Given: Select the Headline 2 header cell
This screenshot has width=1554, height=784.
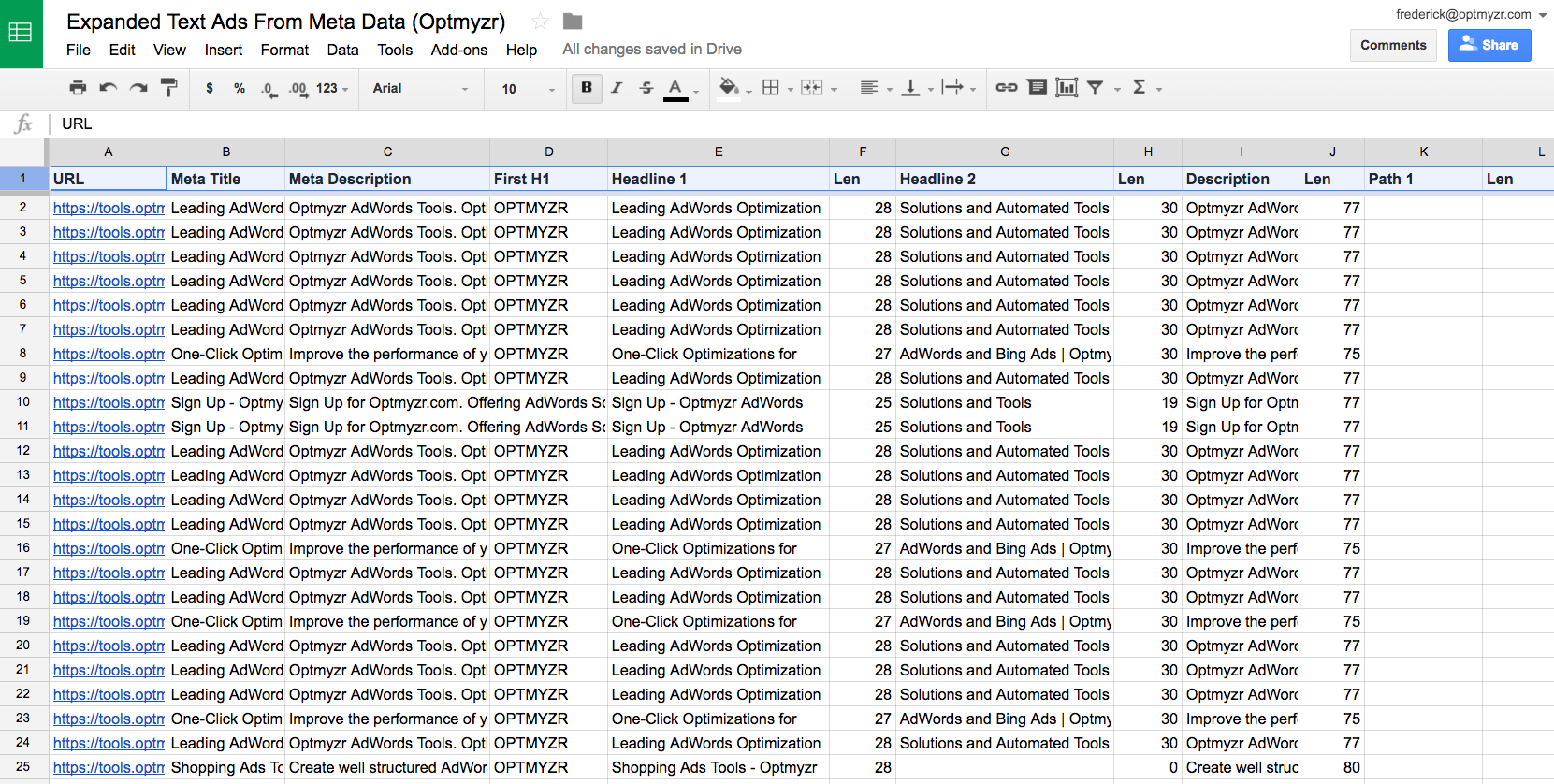Looking at the screenshot, I should [1005, 179].
